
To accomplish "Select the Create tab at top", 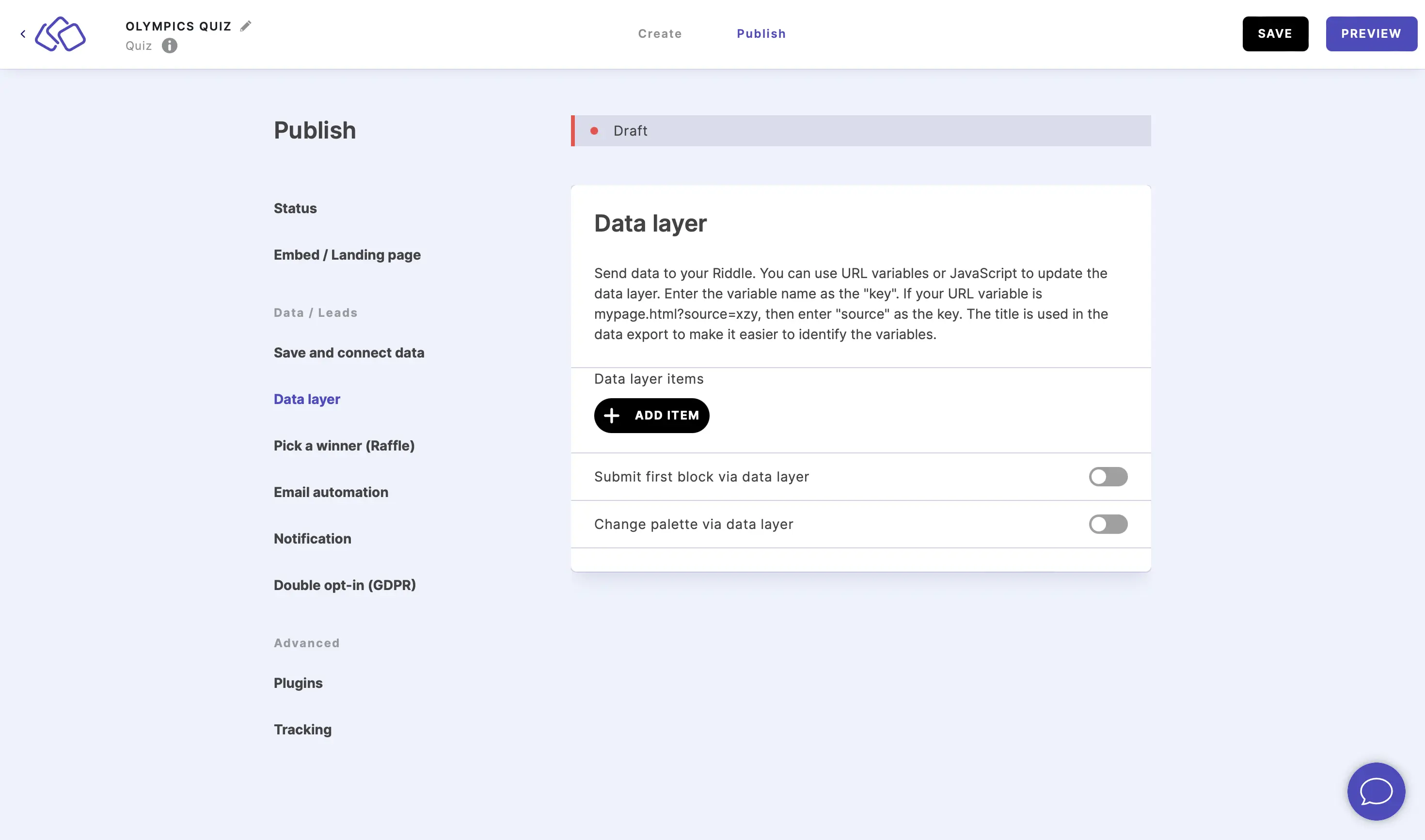I will [660, 33].
